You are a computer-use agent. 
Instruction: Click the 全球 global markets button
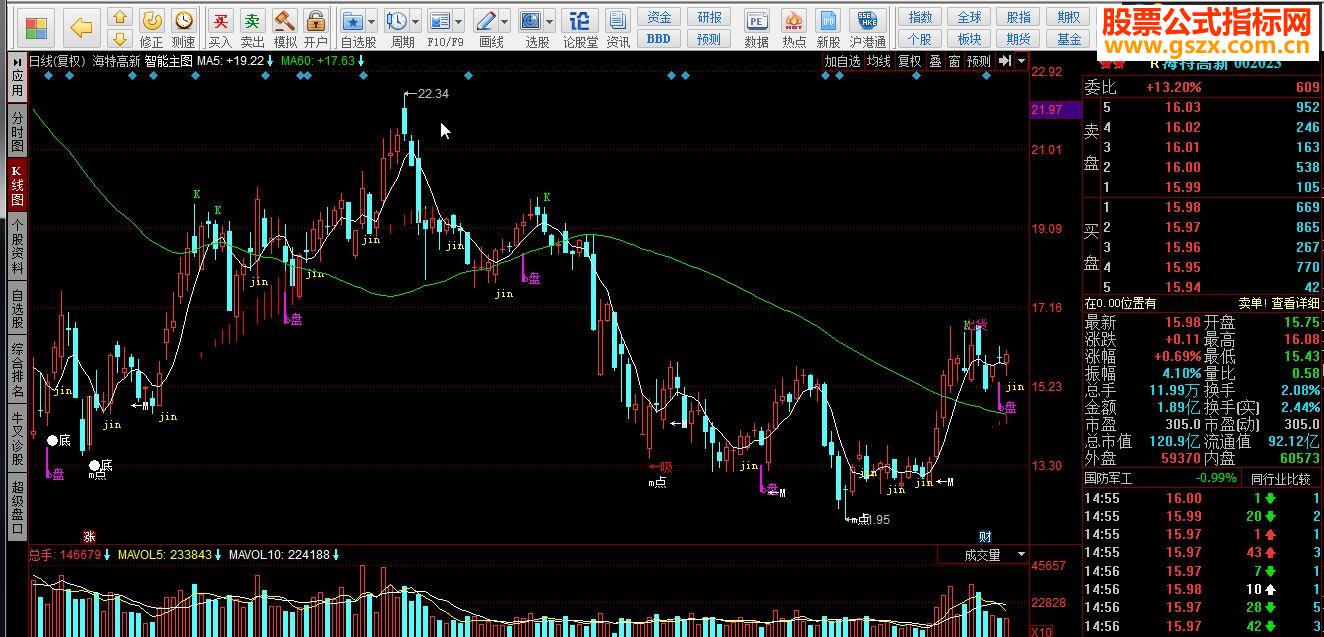pyautogui.click(x=969, y=17)
